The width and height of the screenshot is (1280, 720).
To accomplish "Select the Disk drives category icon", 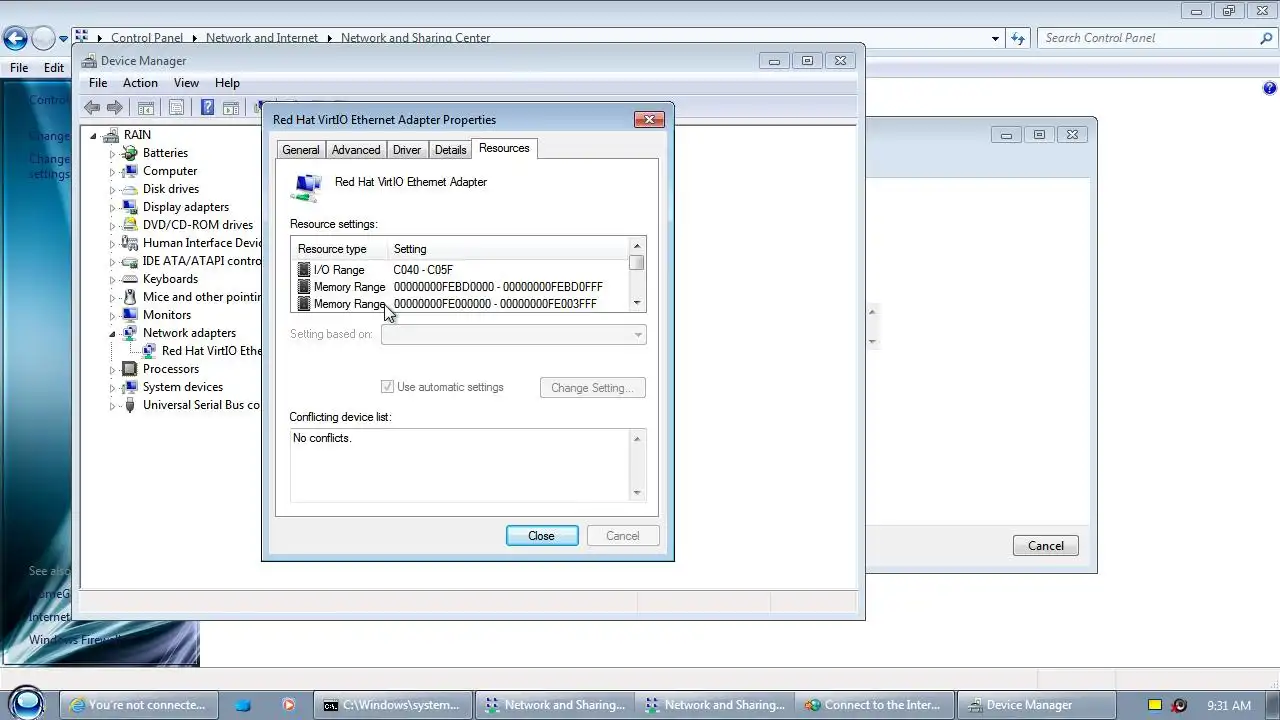I will pos(129,189).
